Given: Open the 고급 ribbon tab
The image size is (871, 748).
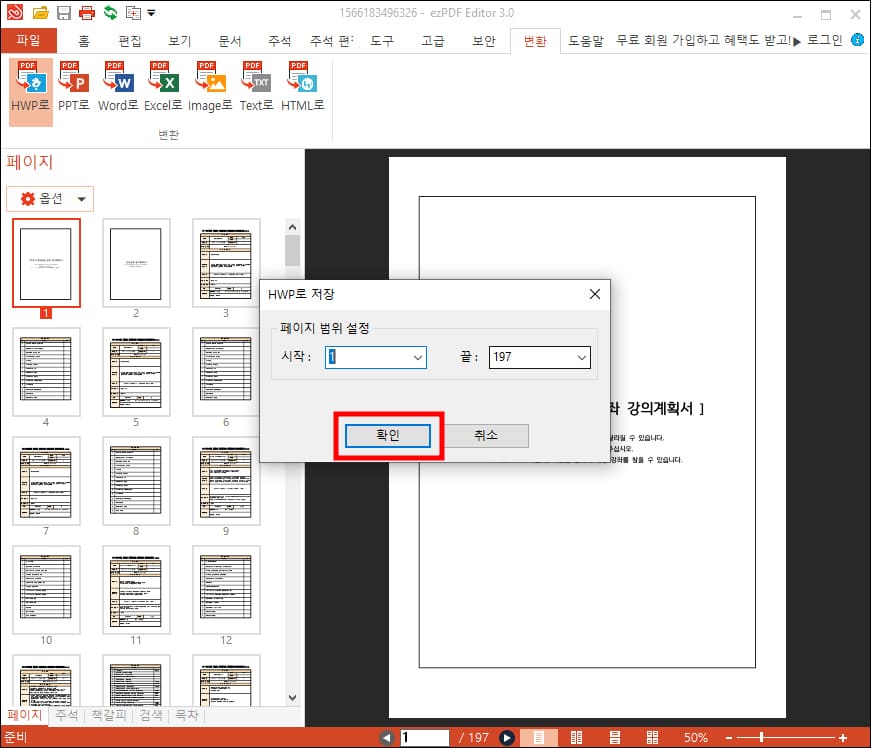Looking at the screenshot, I should click(433, 41).
